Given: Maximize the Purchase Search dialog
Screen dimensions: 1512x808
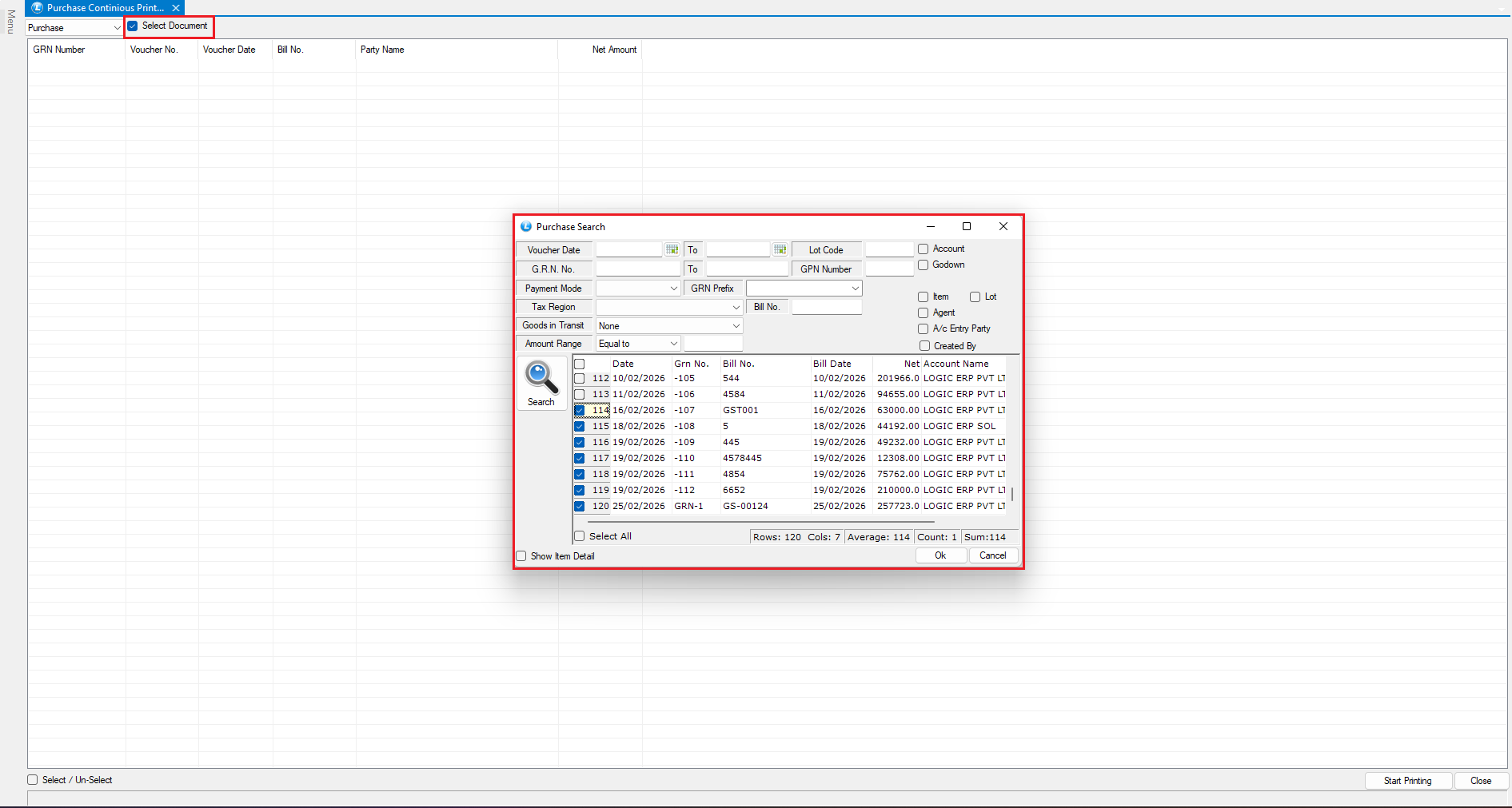Looking at the screenshot, I should coord(966,227).
